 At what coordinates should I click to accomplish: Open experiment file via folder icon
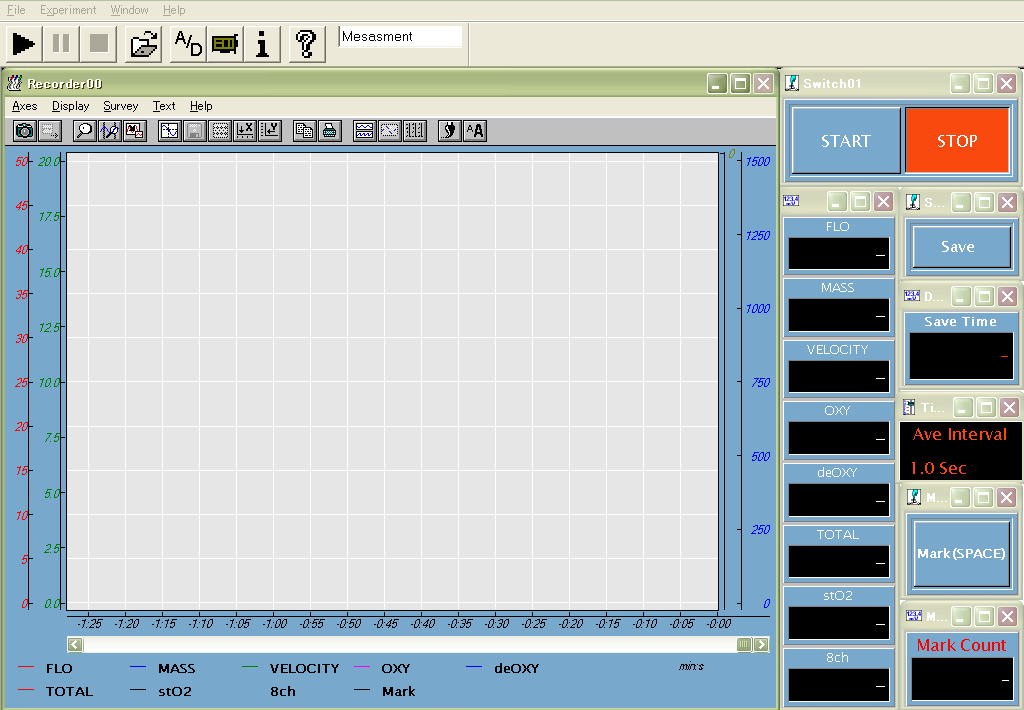click(x=144, y=44)
